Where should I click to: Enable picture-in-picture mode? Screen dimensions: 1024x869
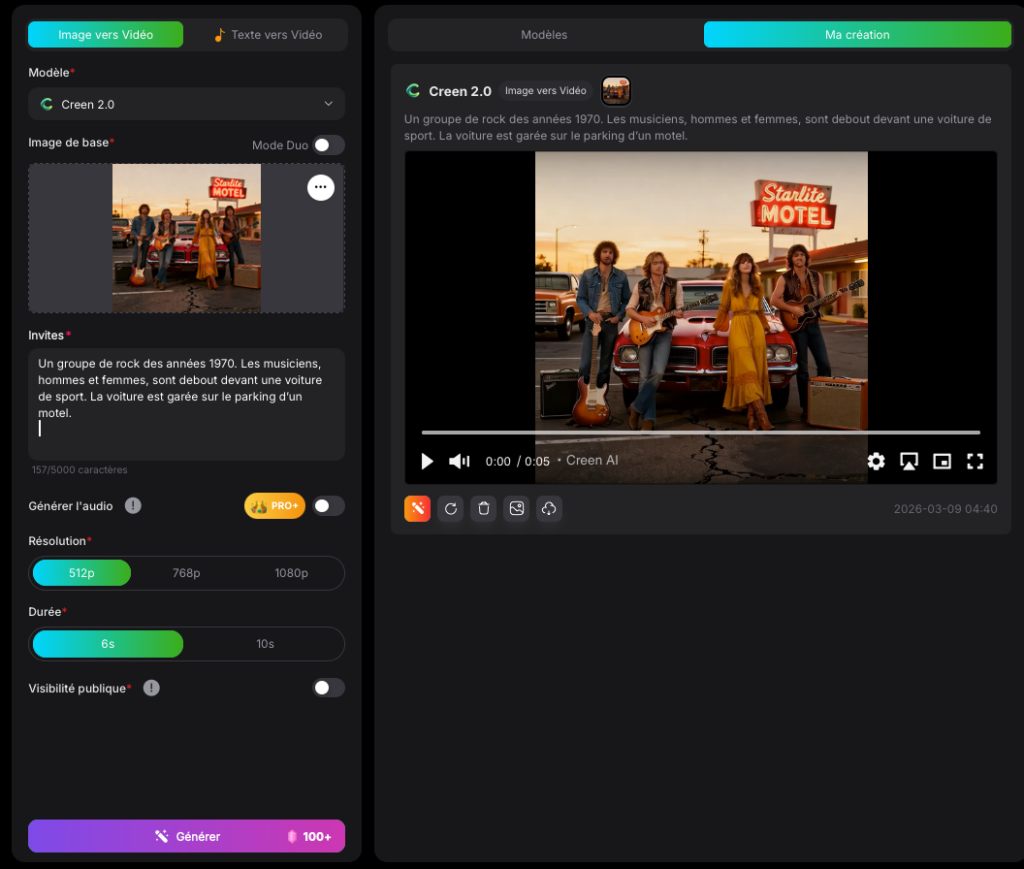click(942, 461)
